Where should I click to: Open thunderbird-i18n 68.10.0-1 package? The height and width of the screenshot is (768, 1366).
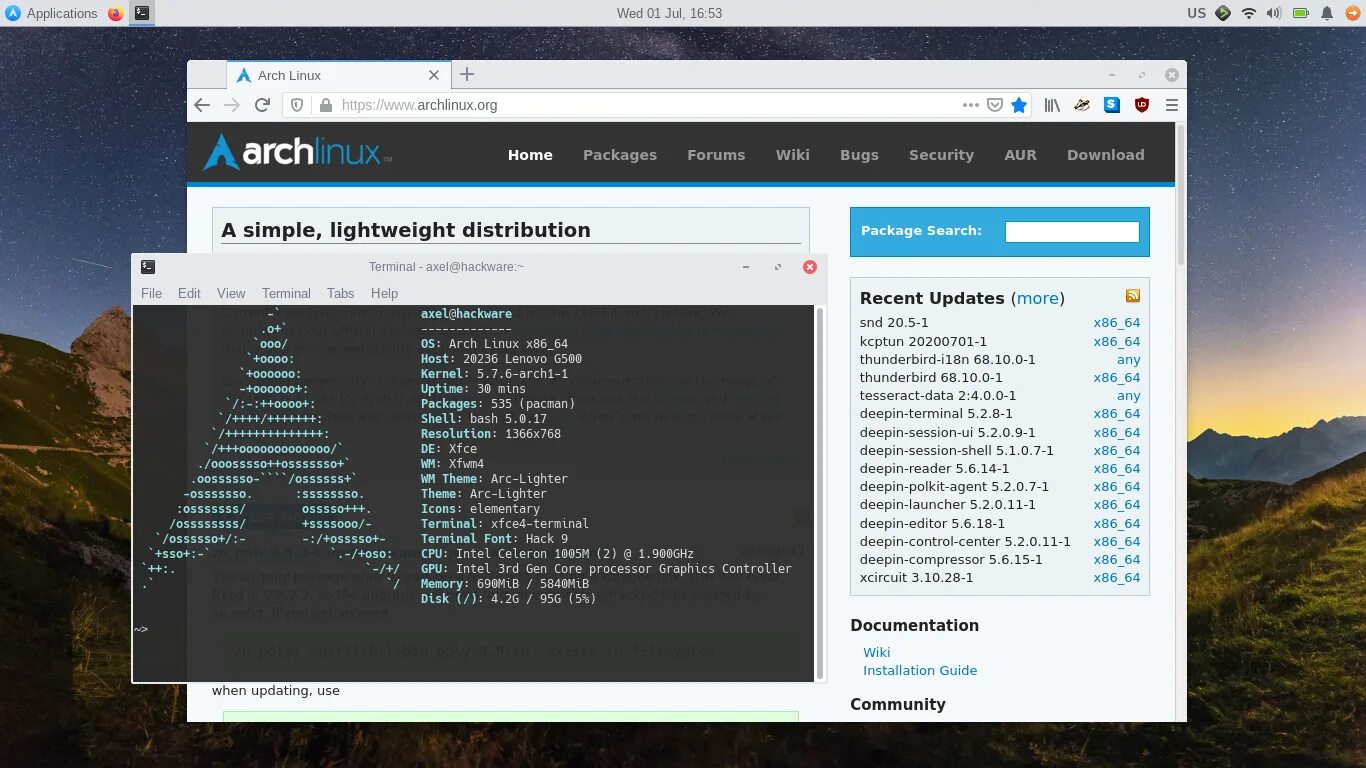pos(947,360)
